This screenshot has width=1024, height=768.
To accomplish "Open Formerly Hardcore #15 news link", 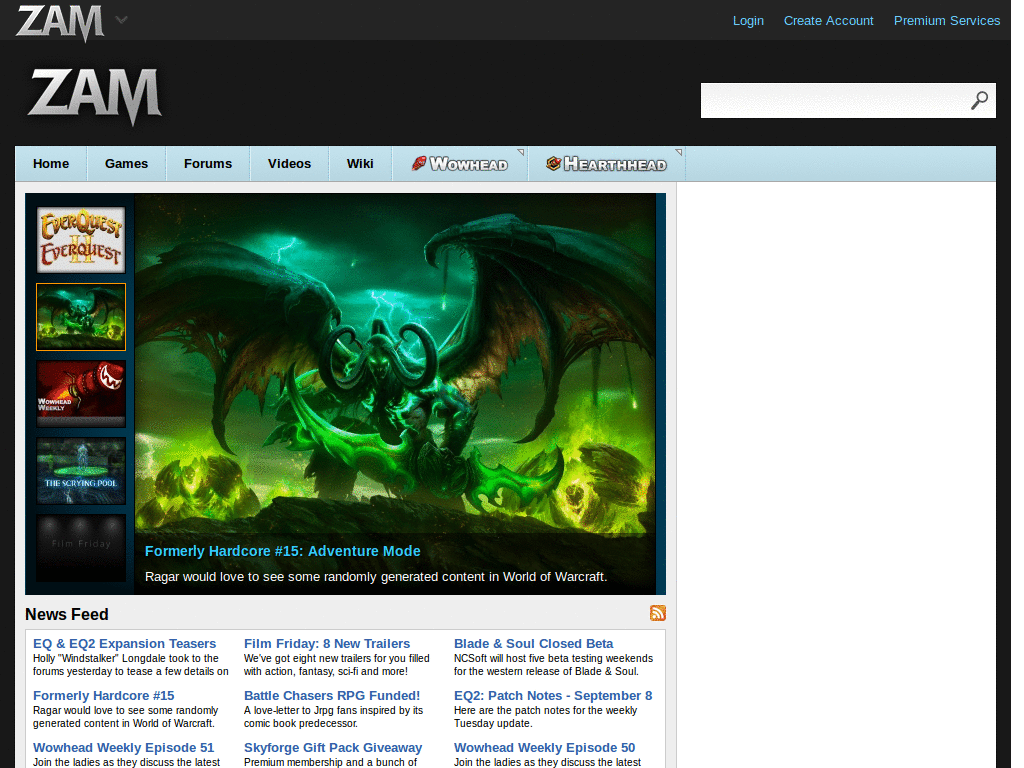I will [x=104, y=696].
